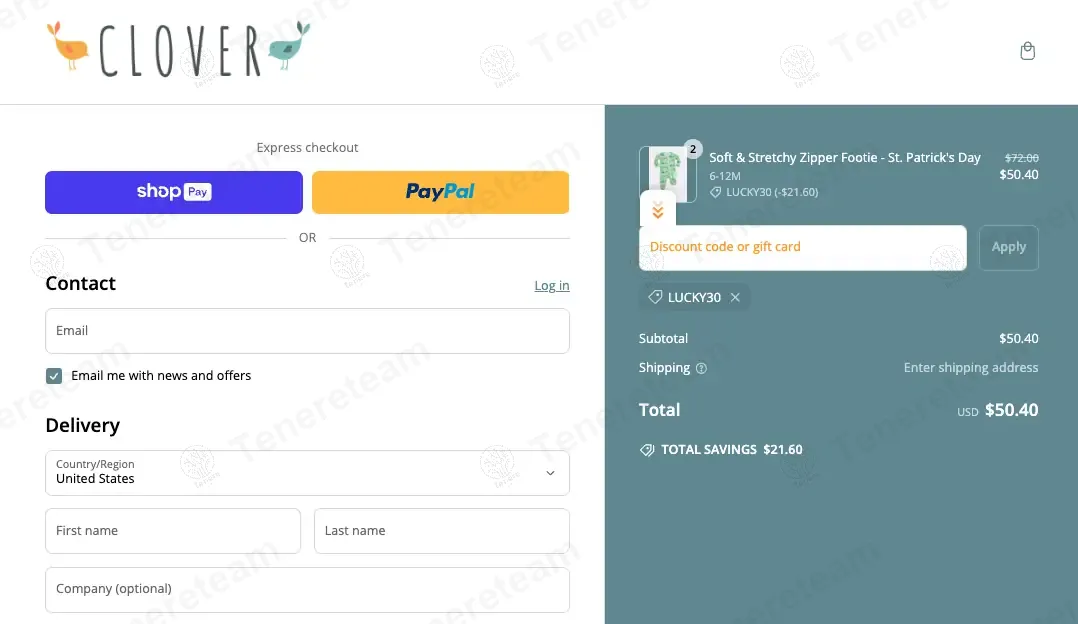Expand order summary with double chevron
Viewport: 1078px width, 624px height.
coord(658,211)
